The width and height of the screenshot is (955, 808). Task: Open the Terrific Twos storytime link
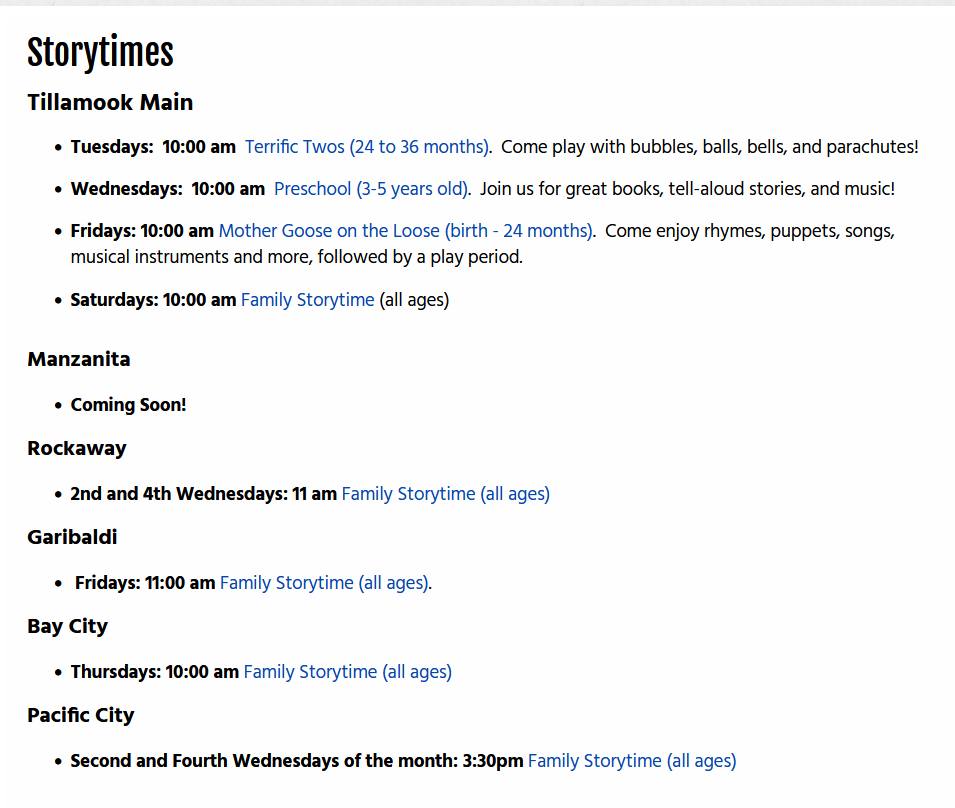[367, 147]
